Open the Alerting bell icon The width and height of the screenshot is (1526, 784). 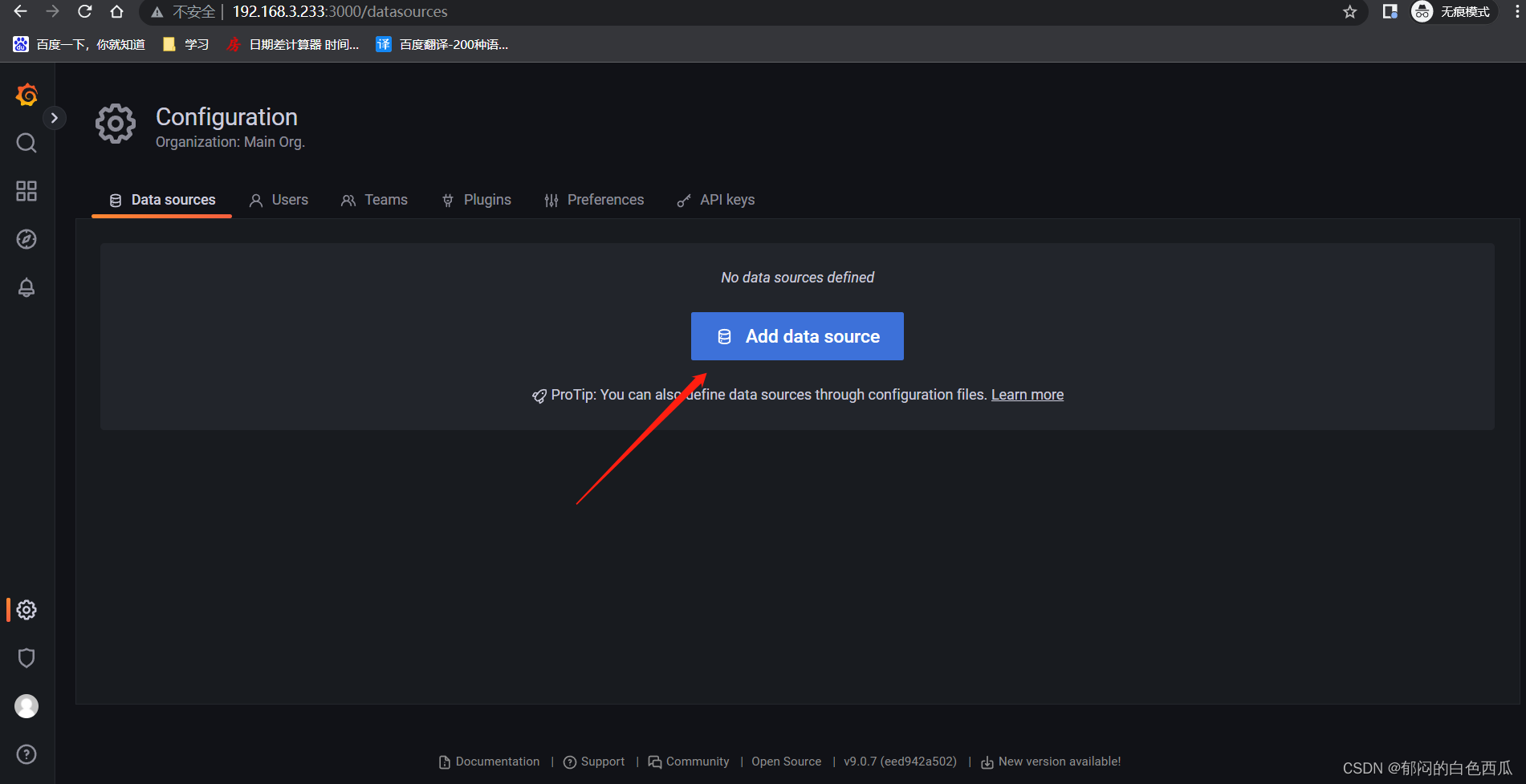26,287
